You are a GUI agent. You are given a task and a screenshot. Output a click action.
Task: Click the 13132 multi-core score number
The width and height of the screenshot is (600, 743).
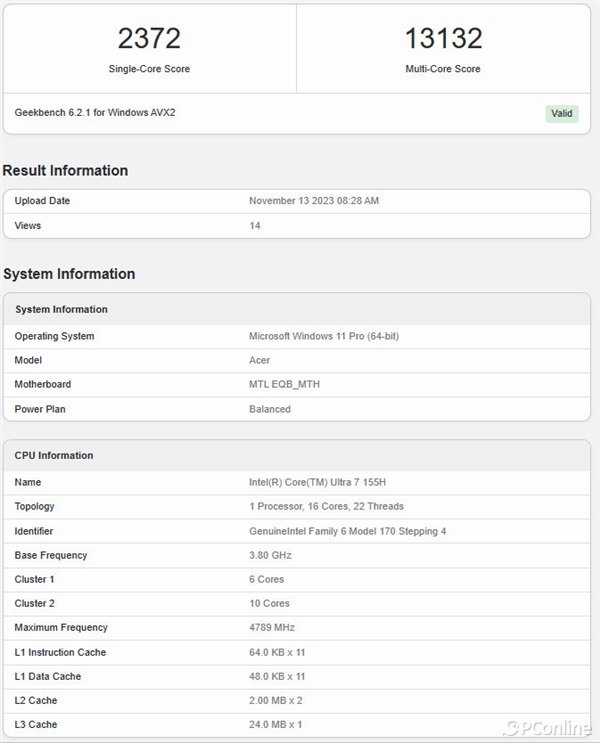443,39
